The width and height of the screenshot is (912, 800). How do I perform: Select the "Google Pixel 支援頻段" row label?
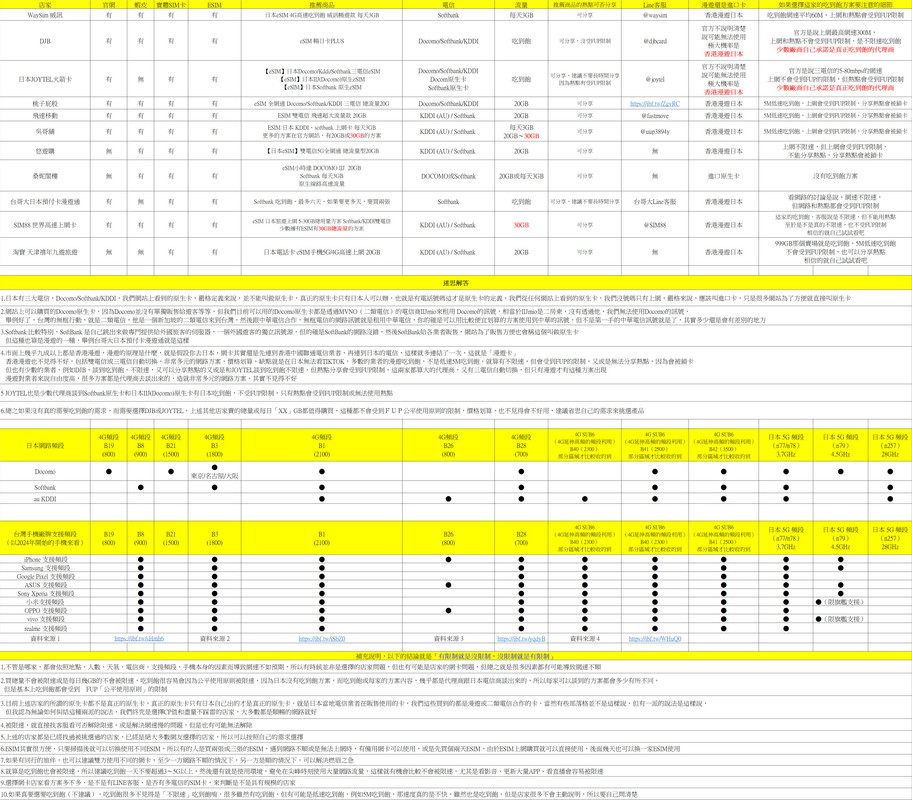[45, 577]
